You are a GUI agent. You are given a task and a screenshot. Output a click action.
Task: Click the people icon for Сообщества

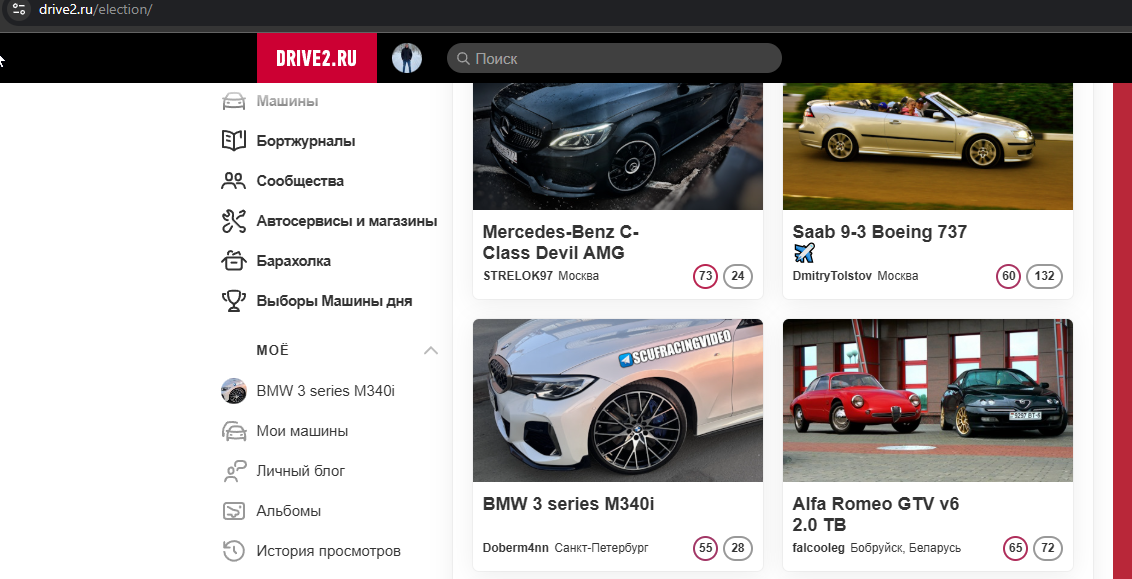point(233,181)
